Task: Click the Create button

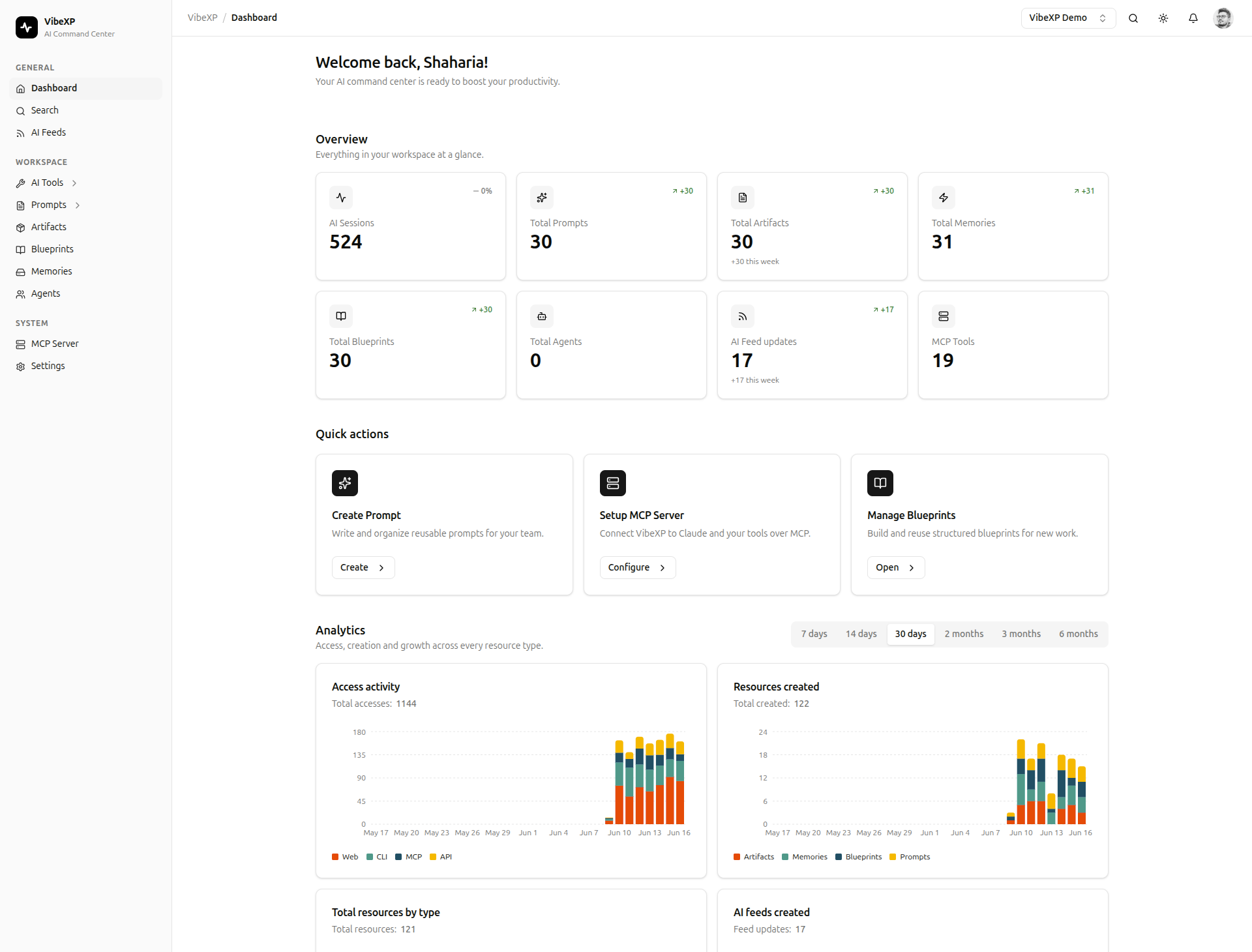Action: pyautogui.click(x=363, y=568)
